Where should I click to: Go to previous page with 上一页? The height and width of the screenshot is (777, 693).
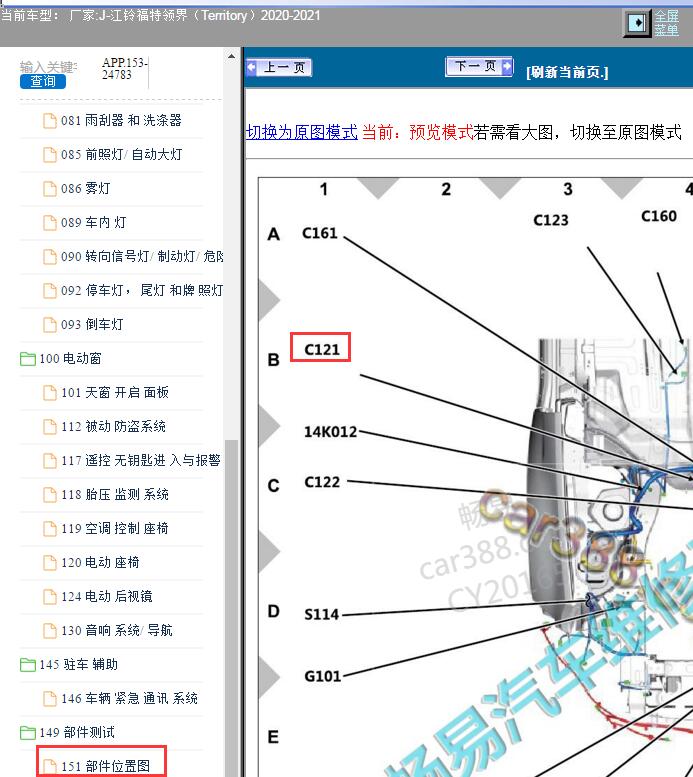coord(279,67)
